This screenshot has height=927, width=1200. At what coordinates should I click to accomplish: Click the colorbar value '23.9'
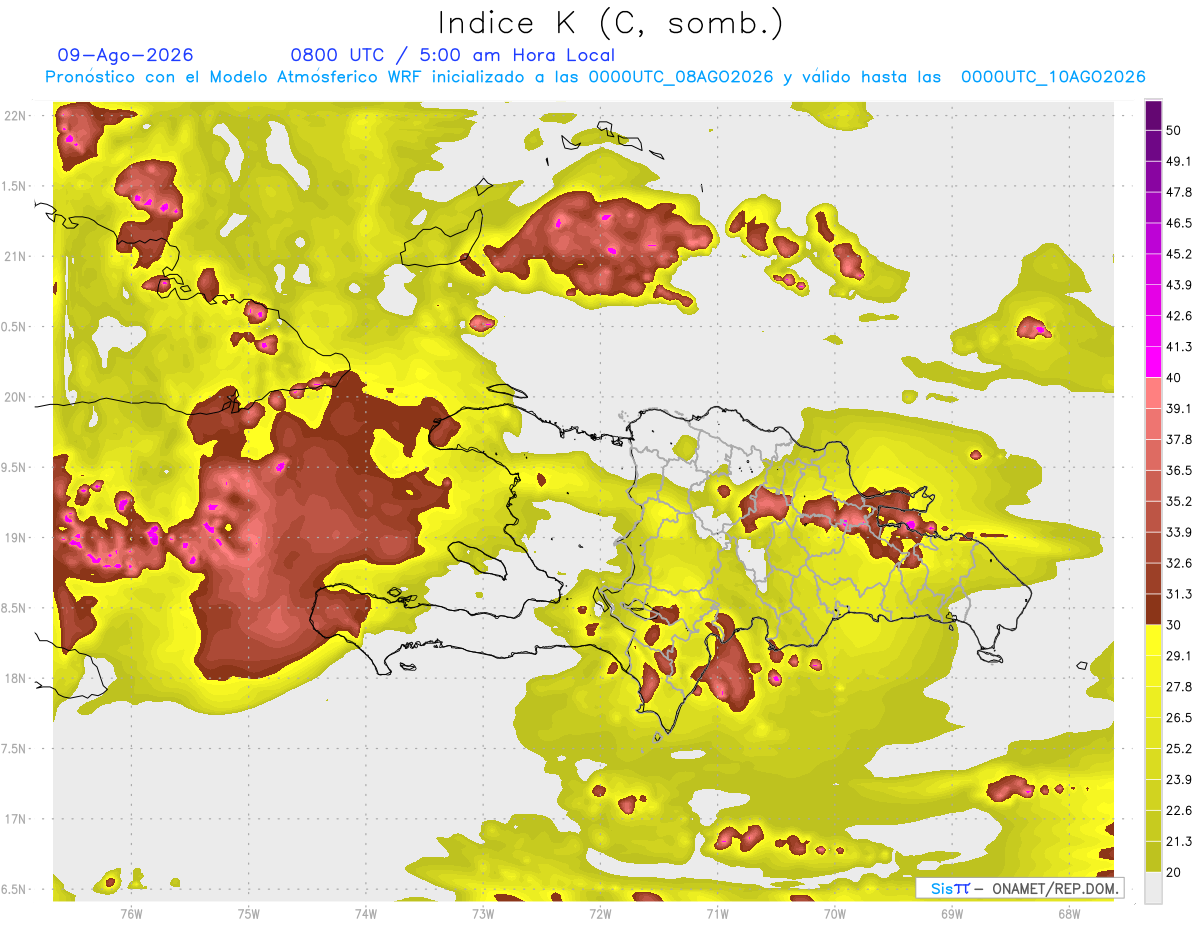[x=1178, y=780]
